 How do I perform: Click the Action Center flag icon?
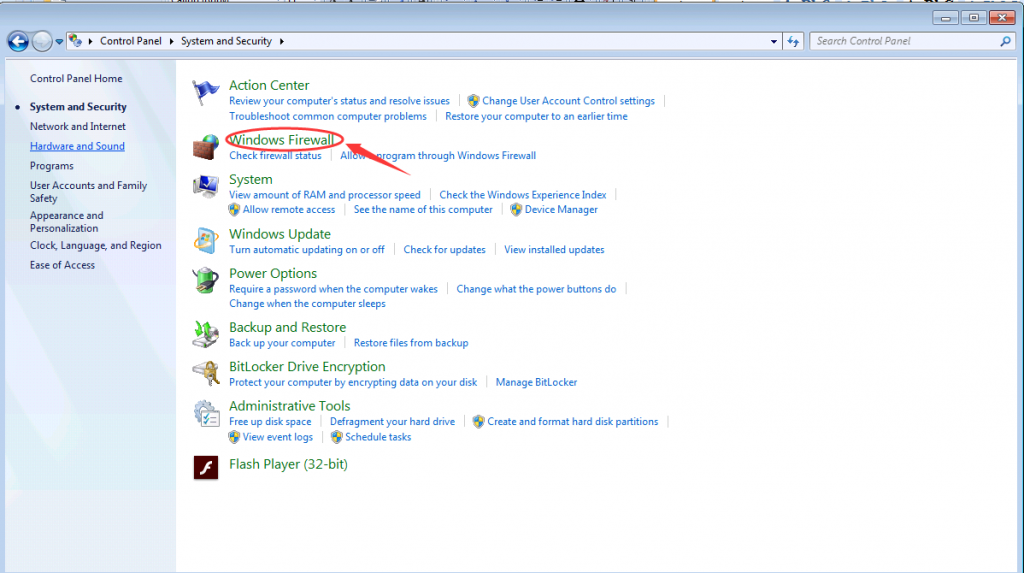206,92
